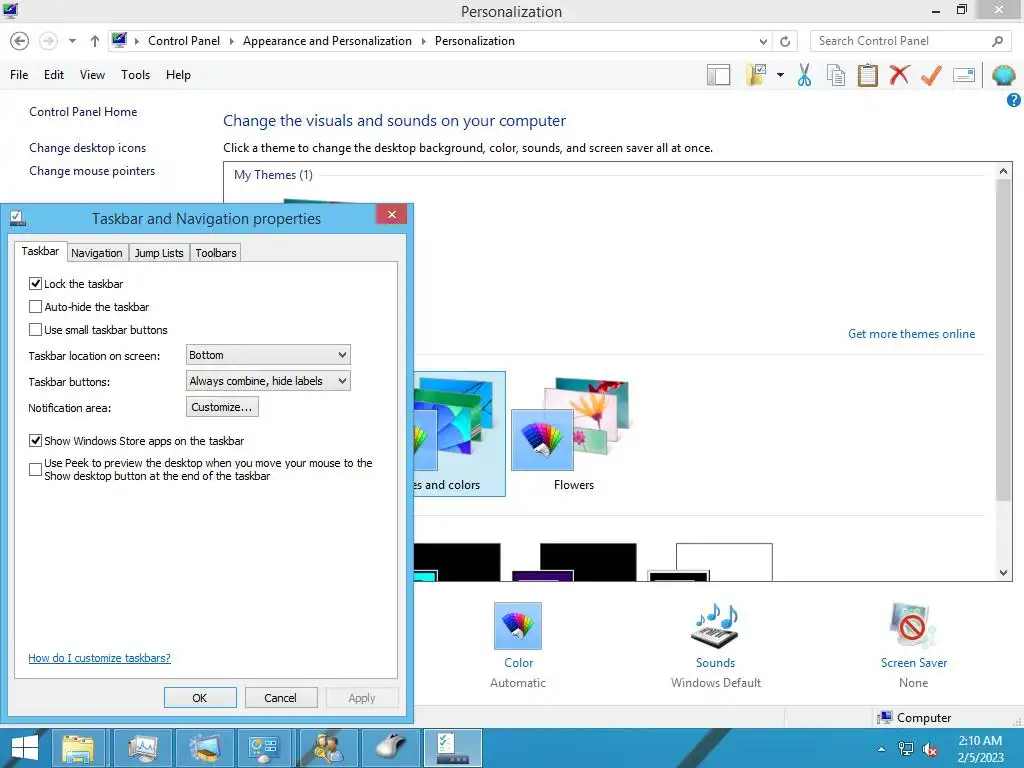
Task: Click Refresh button in address bar
Action: (785, 41)
